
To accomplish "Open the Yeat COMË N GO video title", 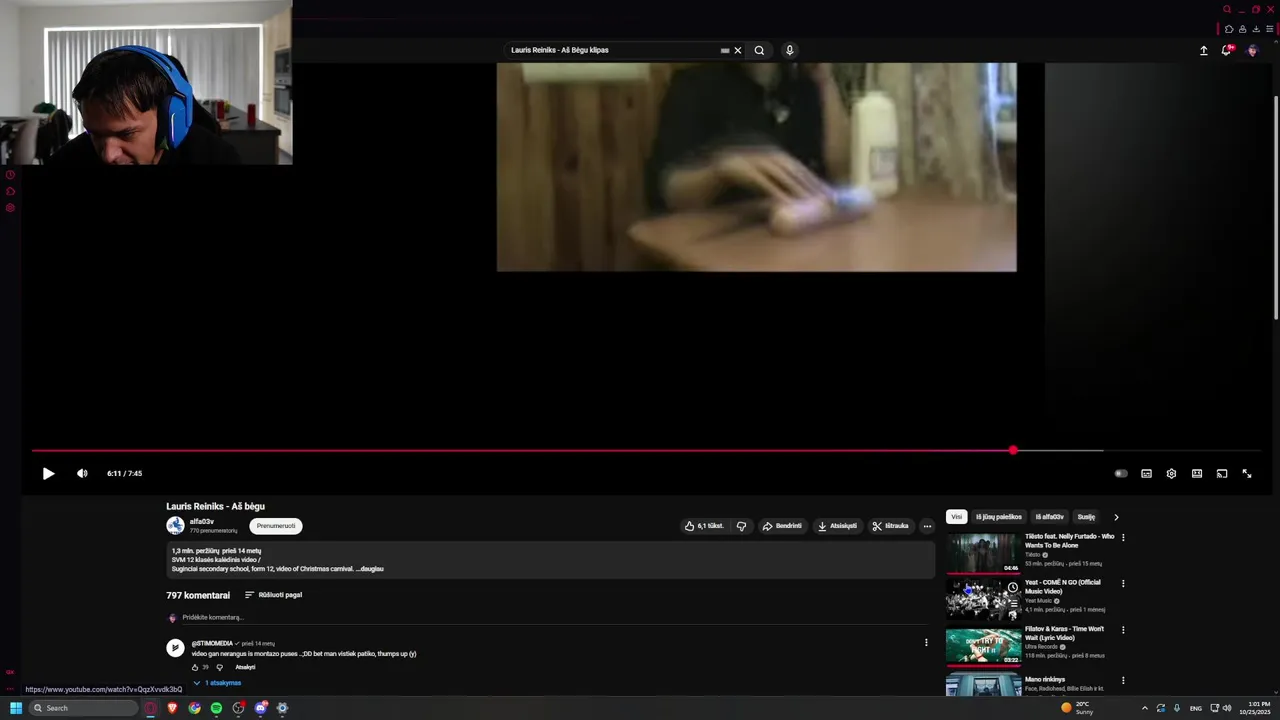I will [x=1063, y=587].
